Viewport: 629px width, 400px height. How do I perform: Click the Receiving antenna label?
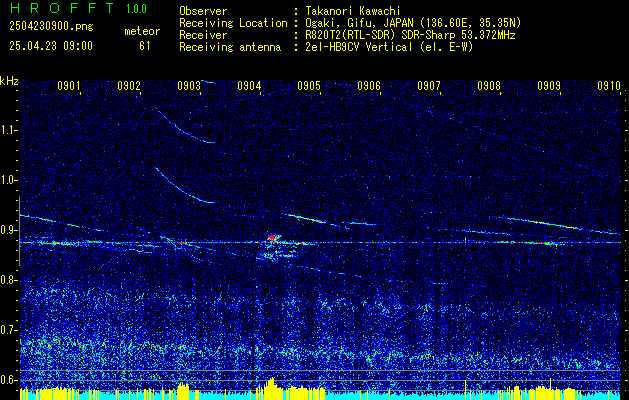tap(230, 47)
